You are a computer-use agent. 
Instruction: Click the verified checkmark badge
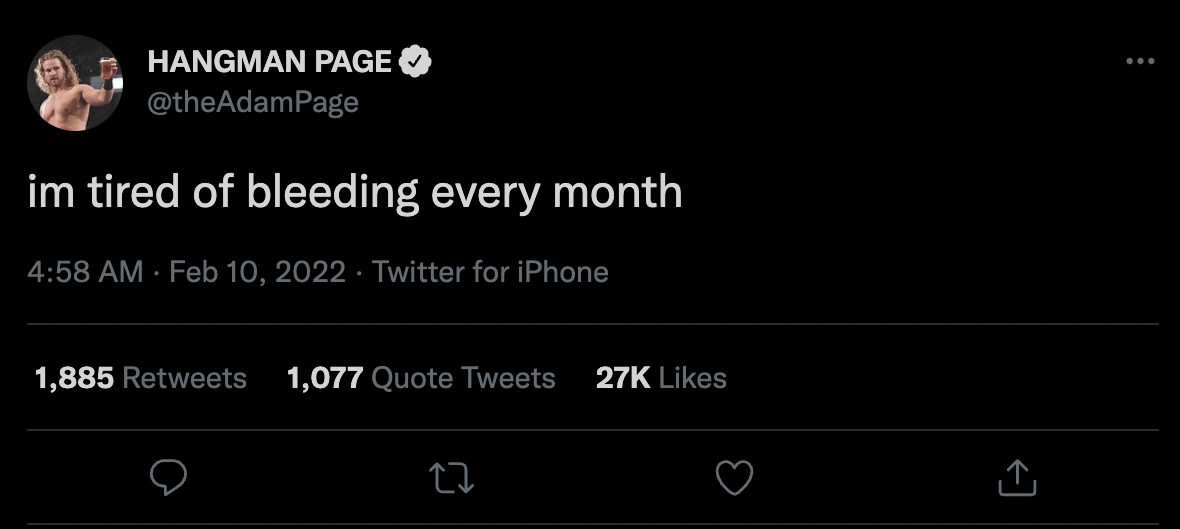pos(415,62)
